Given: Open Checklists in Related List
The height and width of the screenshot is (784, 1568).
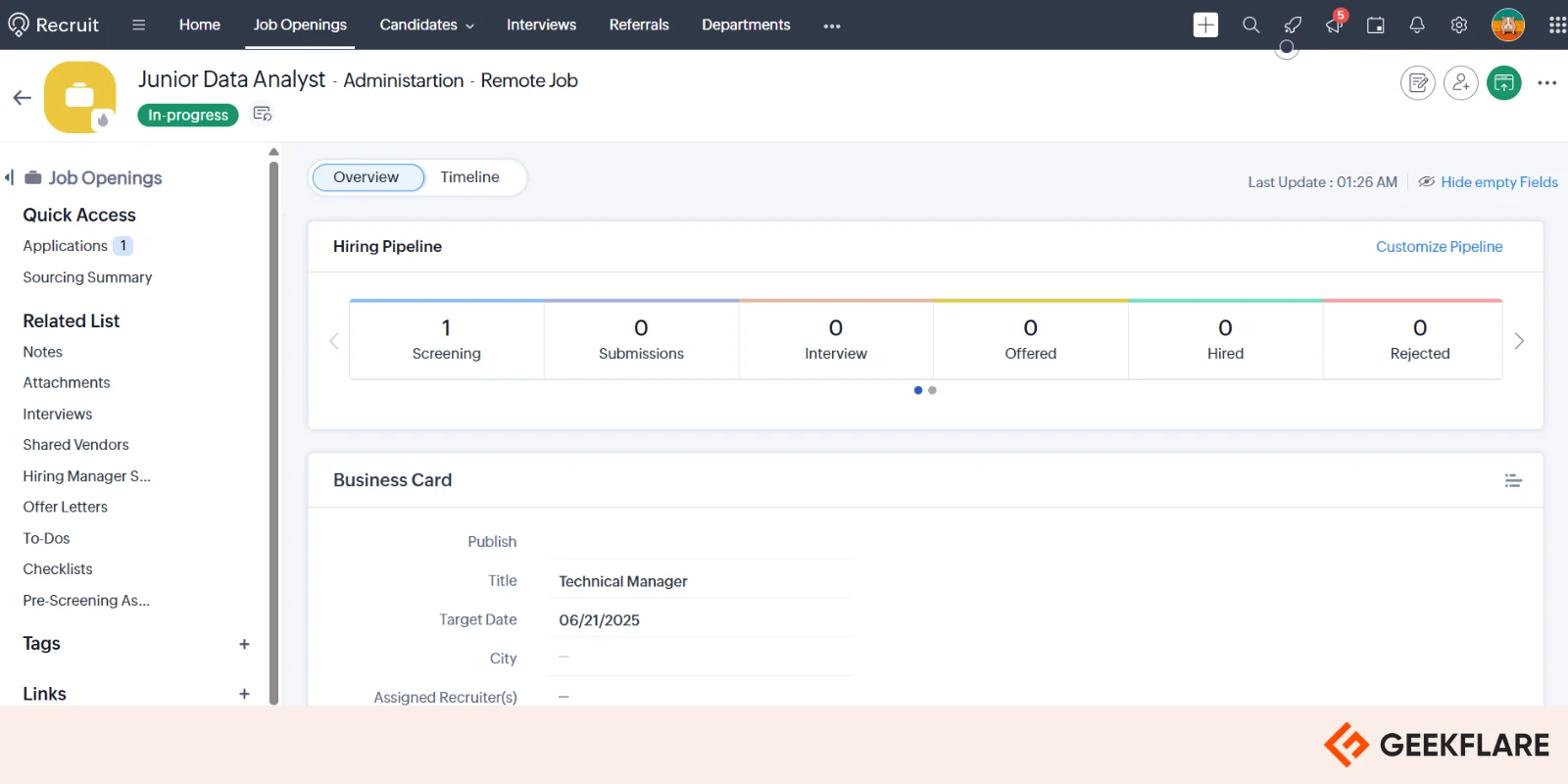Looking at the screenshot, I should click(x=58, y=569).
